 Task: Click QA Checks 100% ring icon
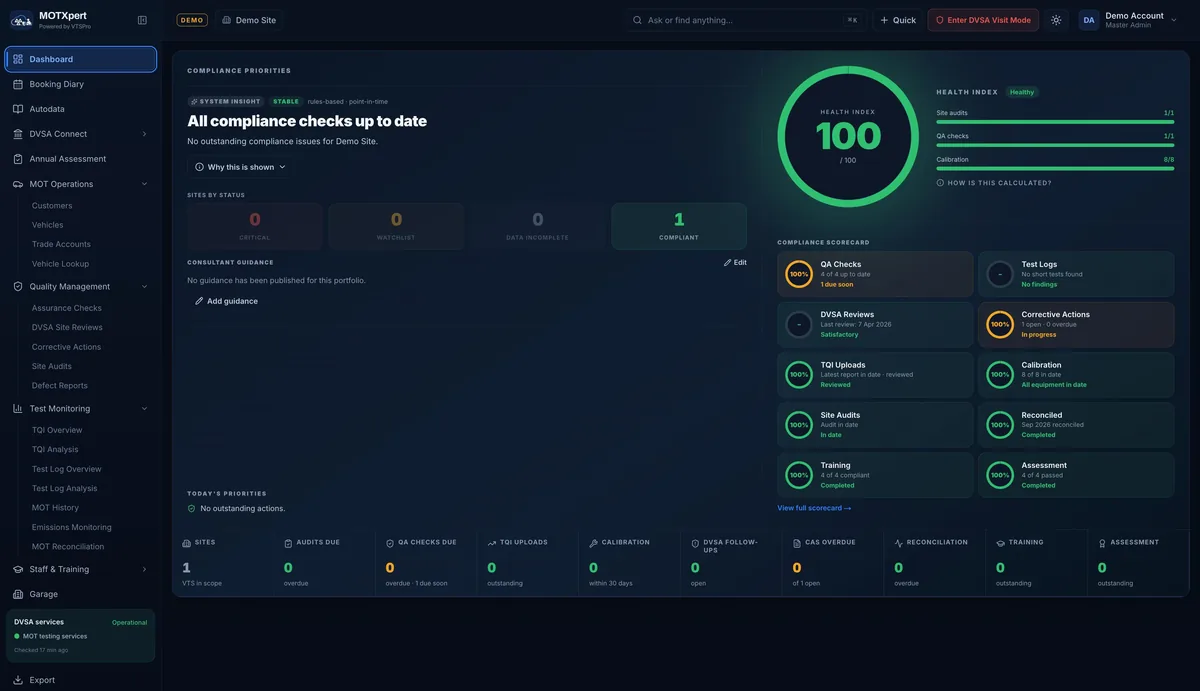coord(799,274)
